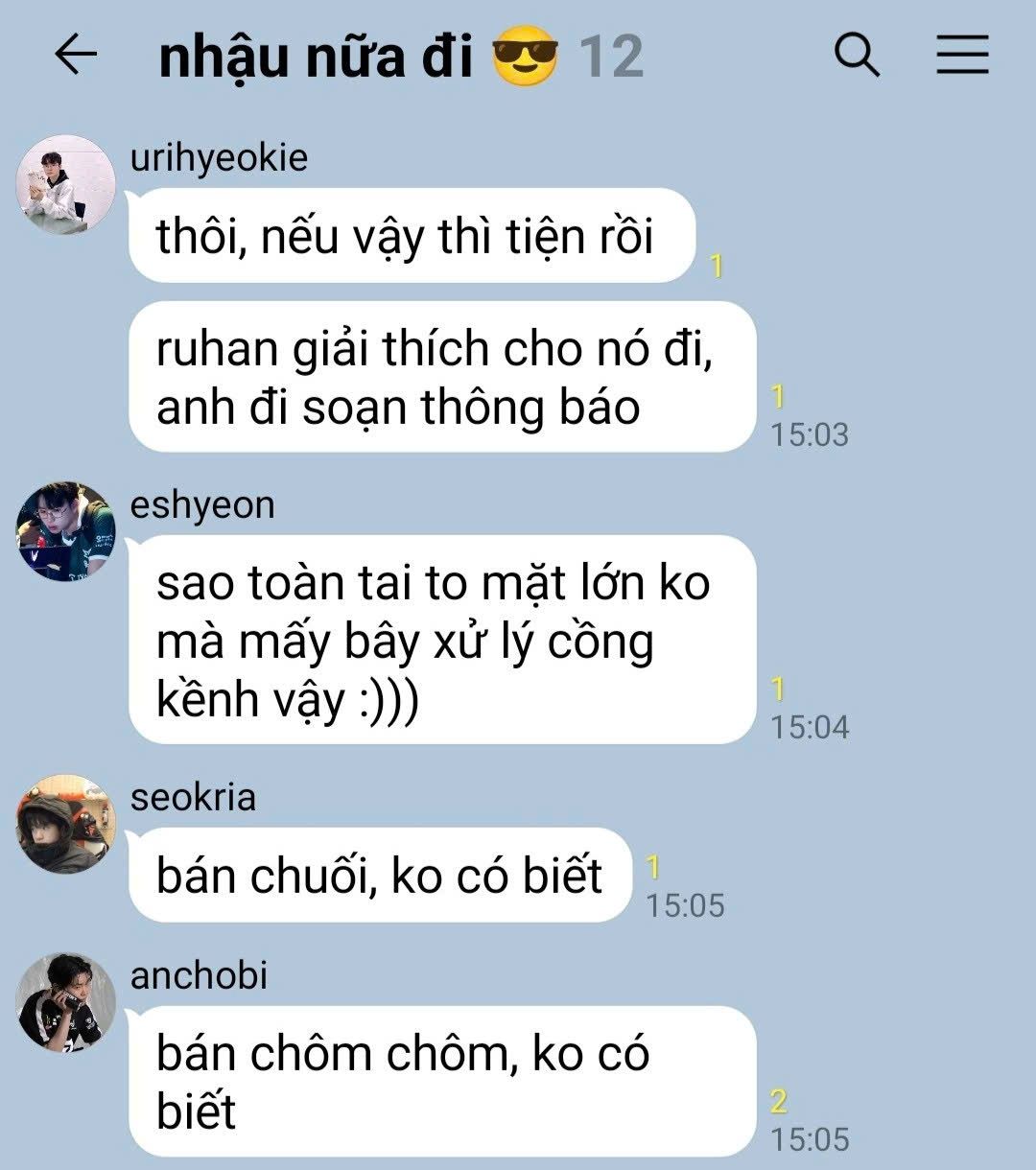
Task: Select the message "bán chôm chôm, ko có biết"
Action: point(442,1082)
